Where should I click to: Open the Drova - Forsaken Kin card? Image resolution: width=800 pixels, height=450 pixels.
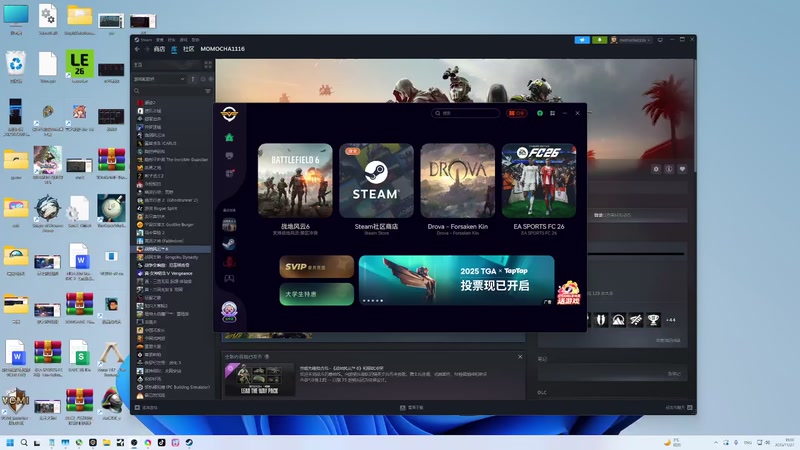458,181
